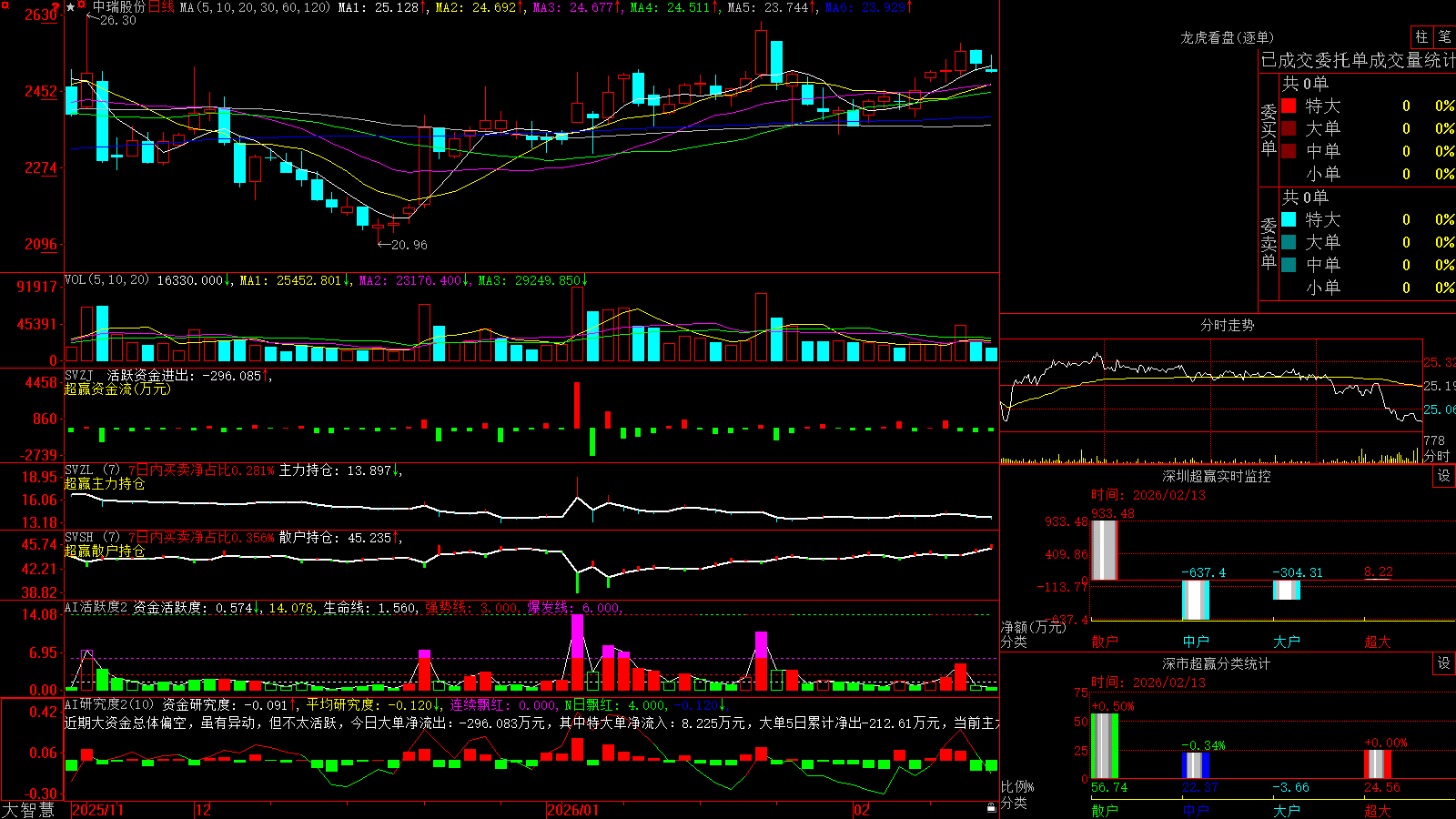Jump to the 02 month timeline marker
This screenshot has width=1456, height=819.
point(862,810)
